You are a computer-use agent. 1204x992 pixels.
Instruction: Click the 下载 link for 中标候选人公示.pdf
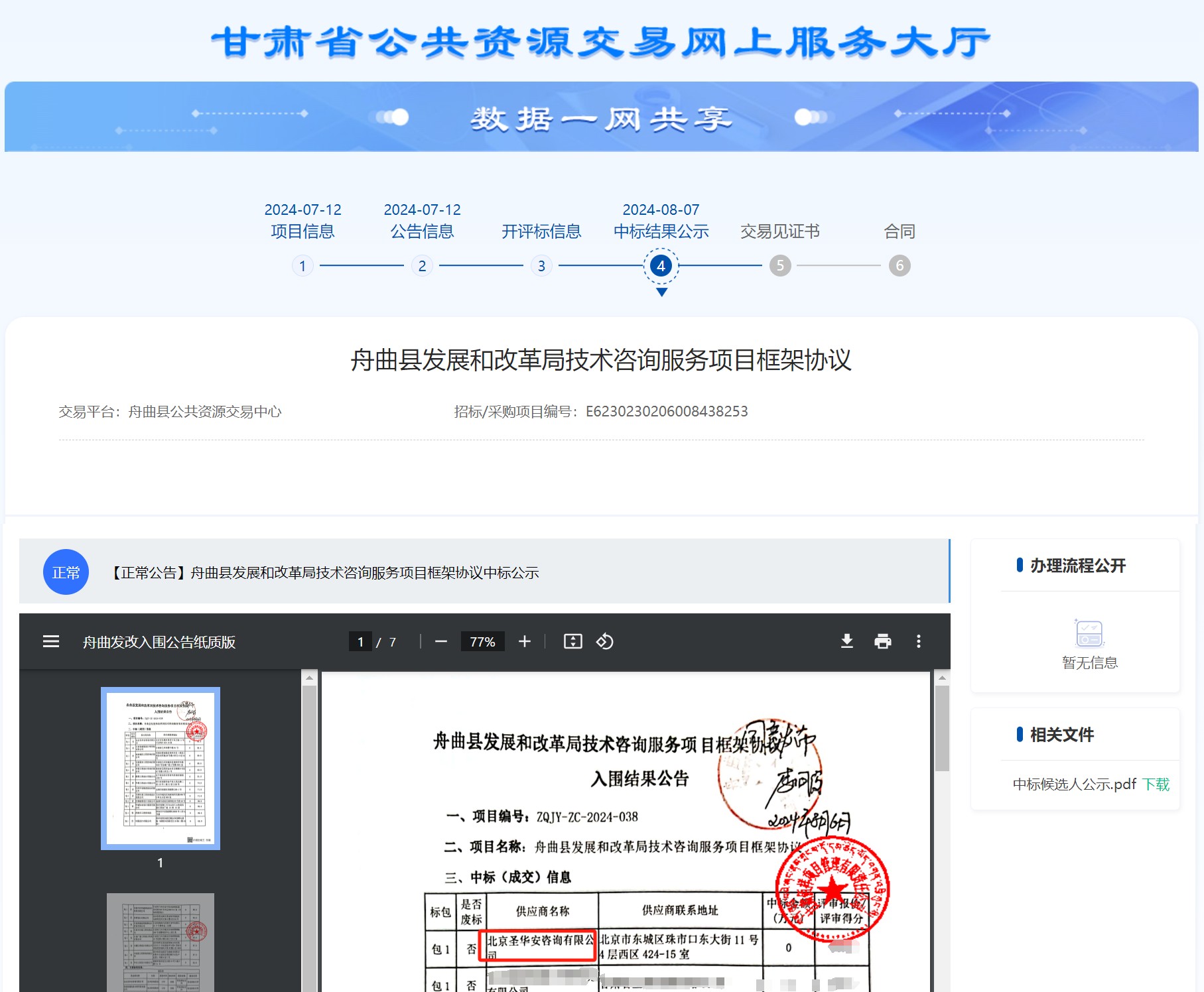coord(1156,784)
